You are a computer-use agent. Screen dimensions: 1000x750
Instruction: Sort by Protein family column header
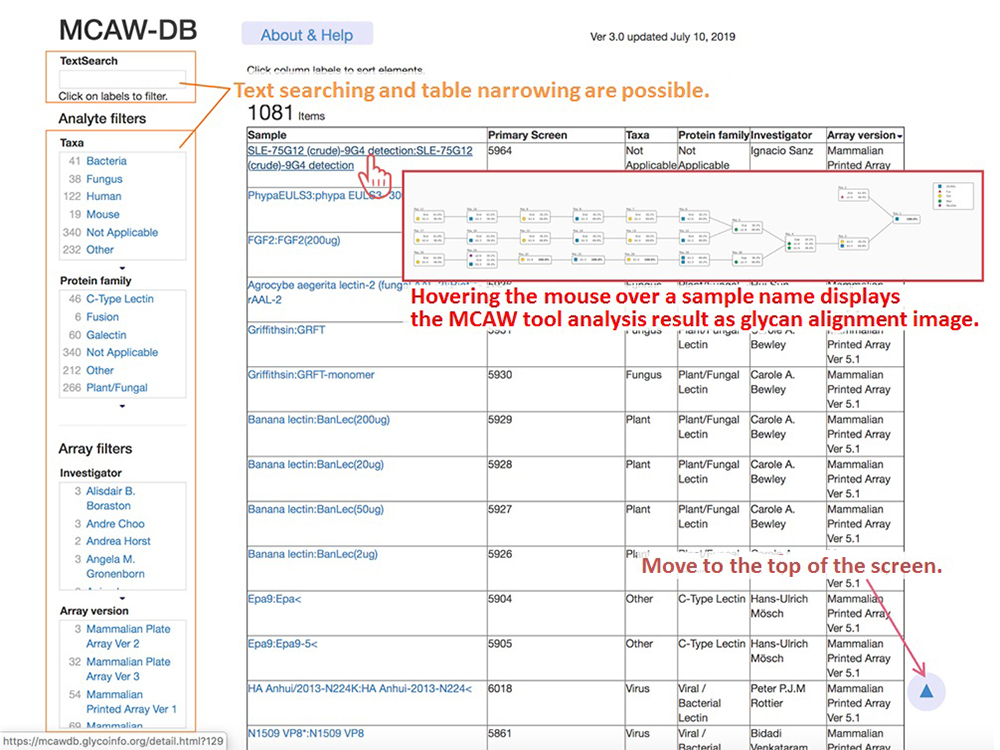(x=713, y=135)
